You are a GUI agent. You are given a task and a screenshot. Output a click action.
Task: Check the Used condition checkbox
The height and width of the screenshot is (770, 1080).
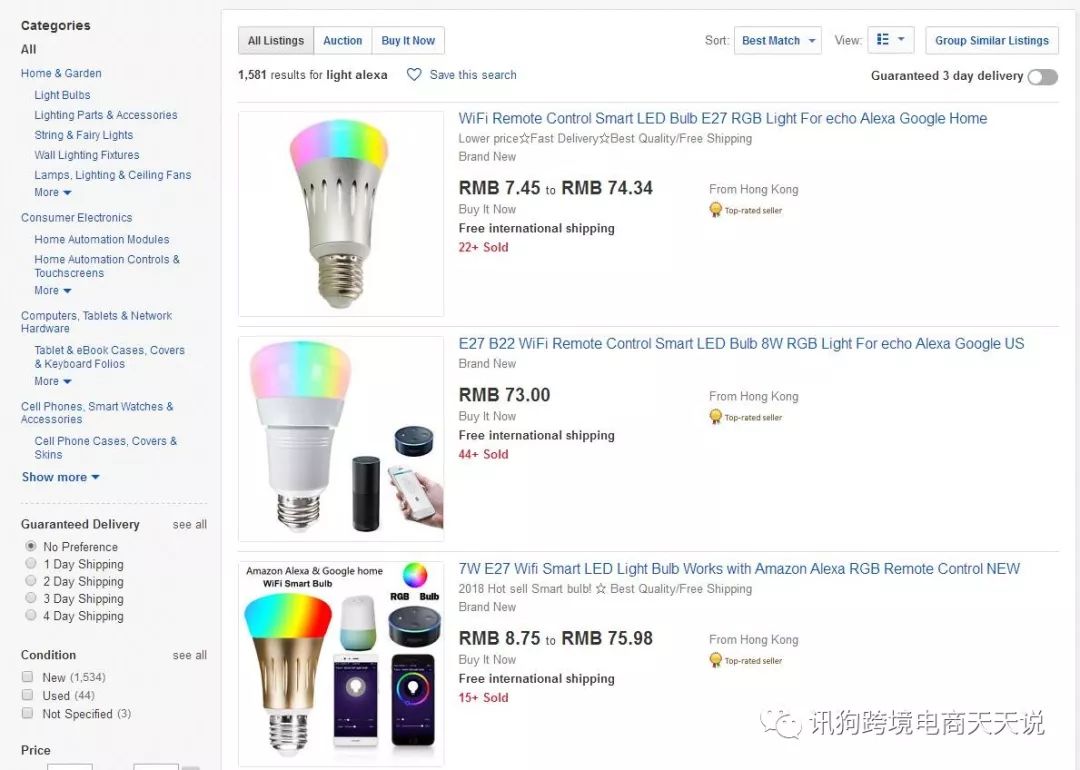(x=28, y=695)
